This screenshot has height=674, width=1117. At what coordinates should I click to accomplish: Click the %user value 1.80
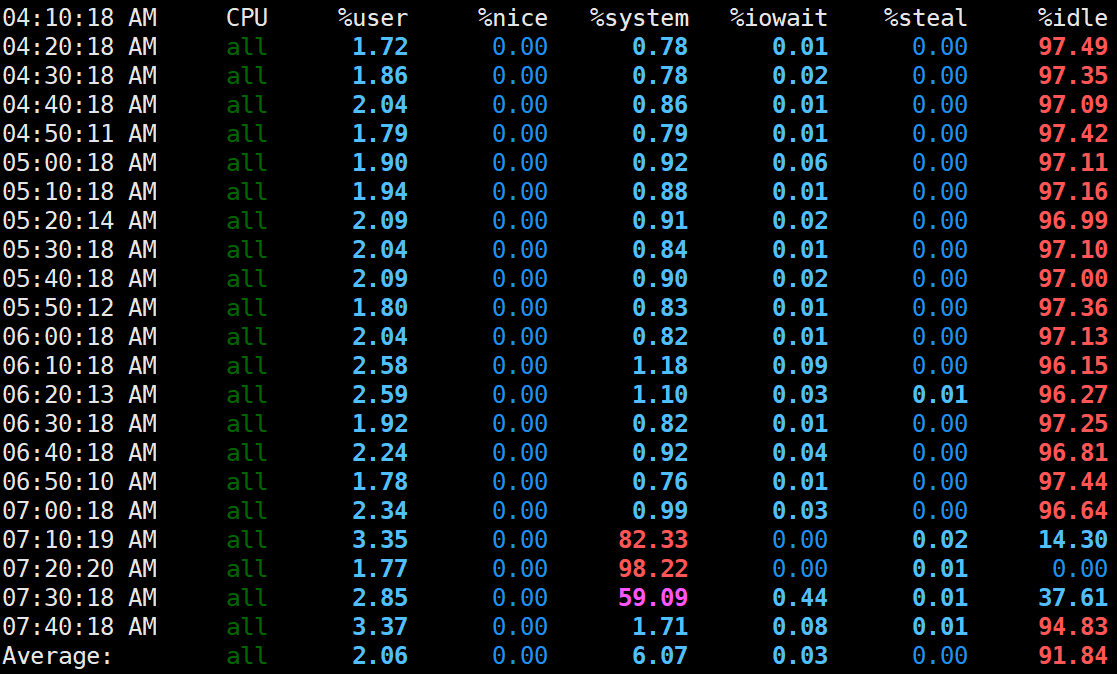coord(380,308)
